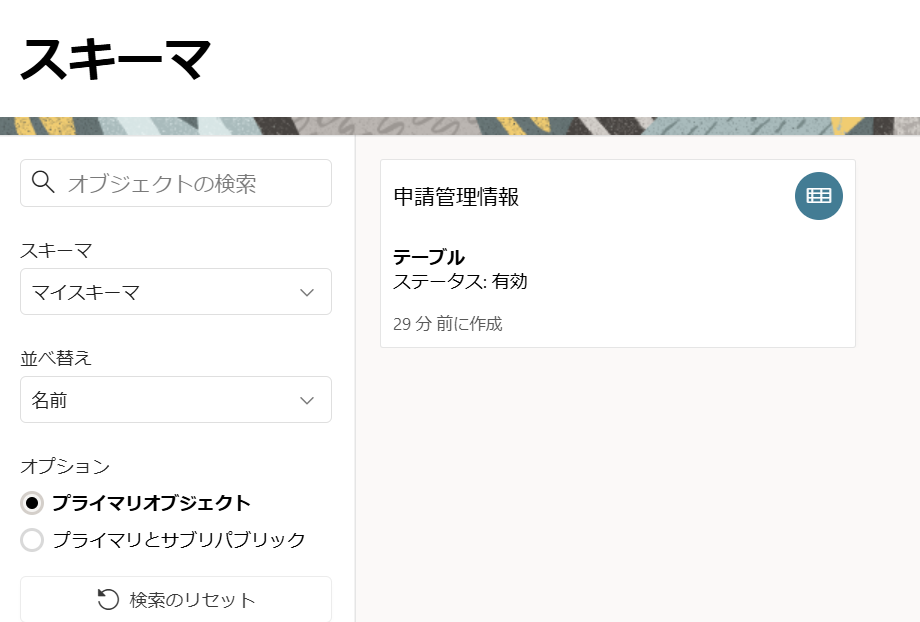Click the オプション section label
Viewport: 920px width, 622px height.
[64, 466]
